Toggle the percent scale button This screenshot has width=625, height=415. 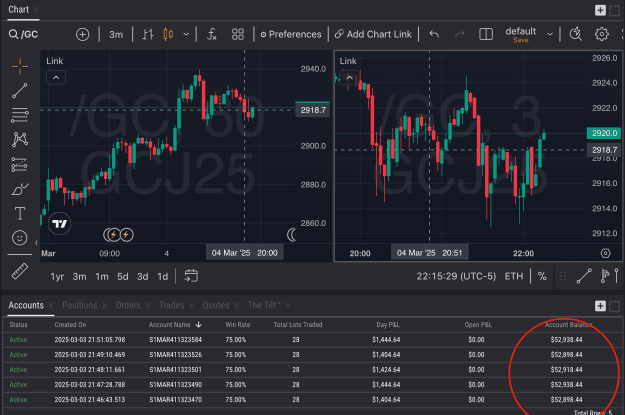[542, 276]
